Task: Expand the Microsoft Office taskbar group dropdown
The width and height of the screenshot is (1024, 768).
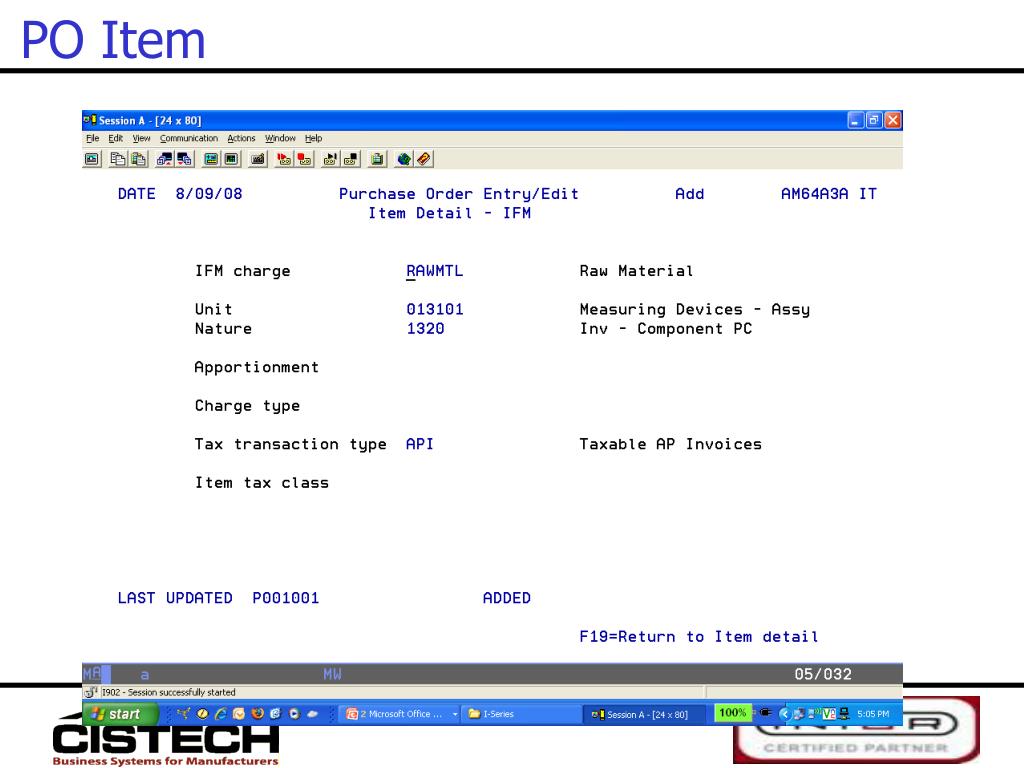Action: pos(455,714)
